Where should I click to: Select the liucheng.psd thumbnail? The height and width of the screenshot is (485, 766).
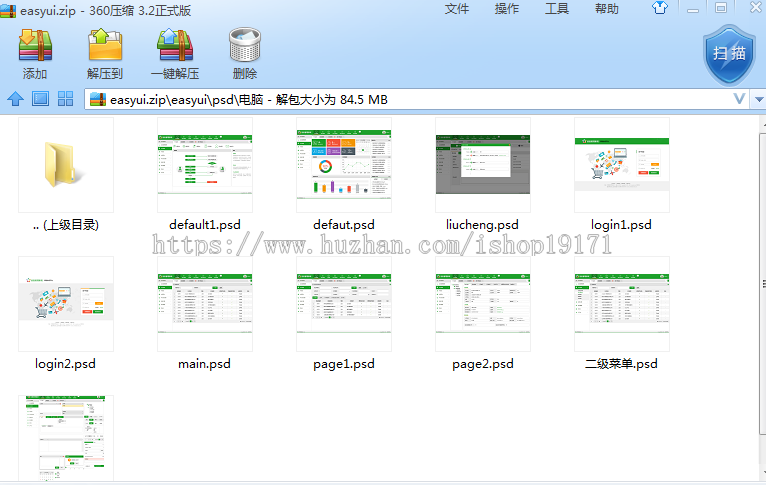click(x=483, y=165)
